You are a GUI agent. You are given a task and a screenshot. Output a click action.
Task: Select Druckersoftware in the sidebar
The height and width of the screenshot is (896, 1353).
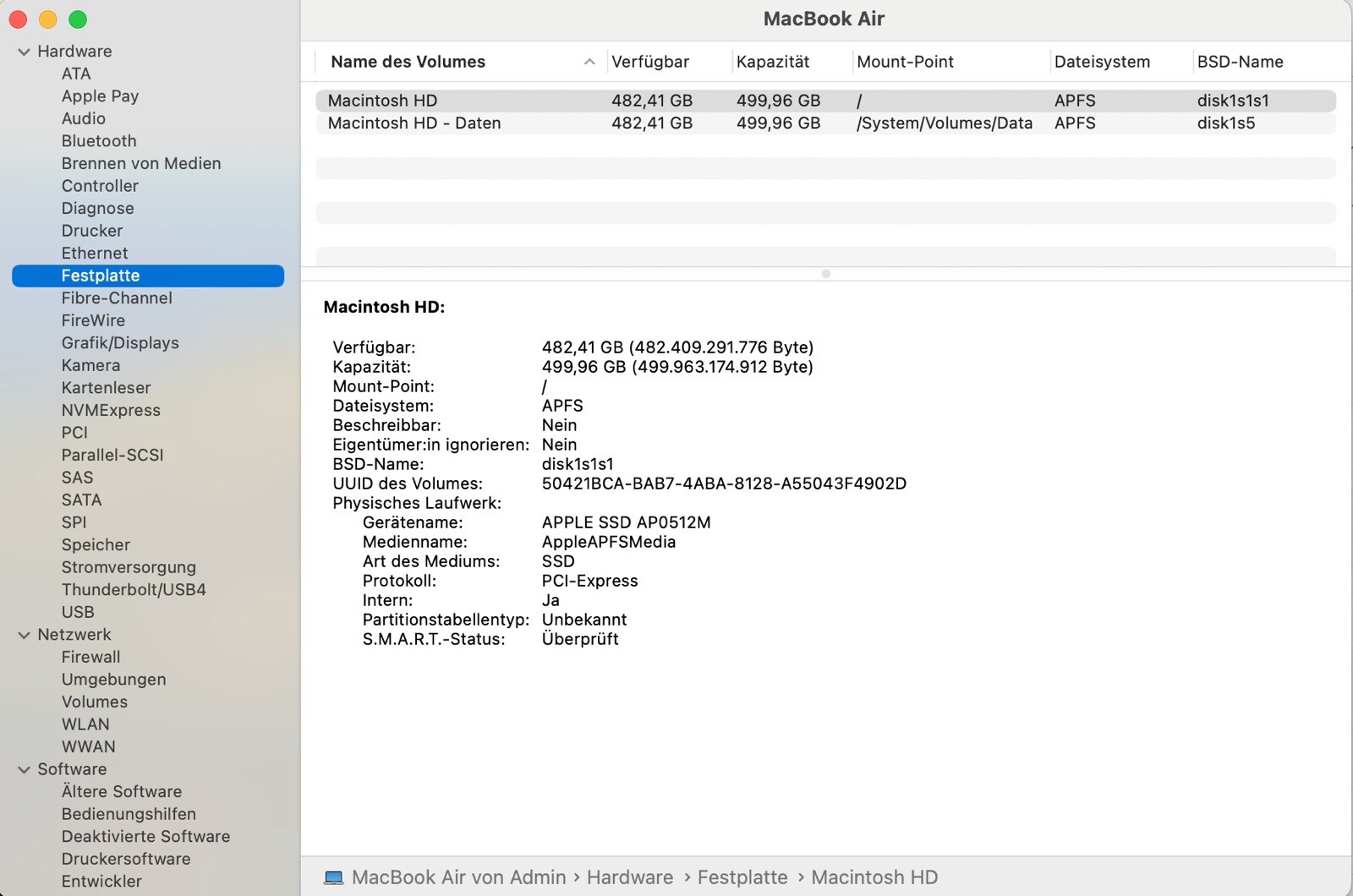(x=125, y=859)
